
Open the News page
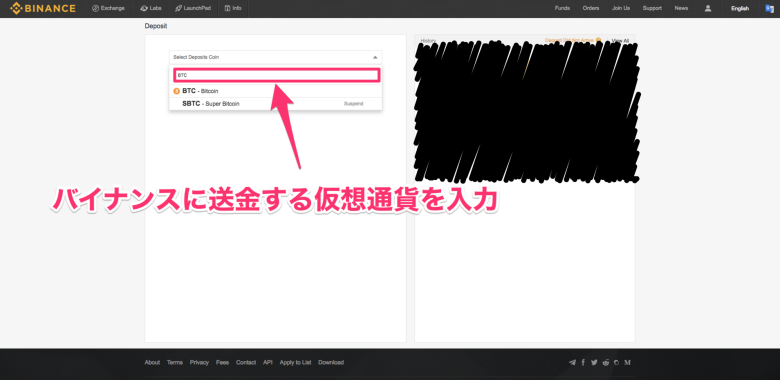681,8
